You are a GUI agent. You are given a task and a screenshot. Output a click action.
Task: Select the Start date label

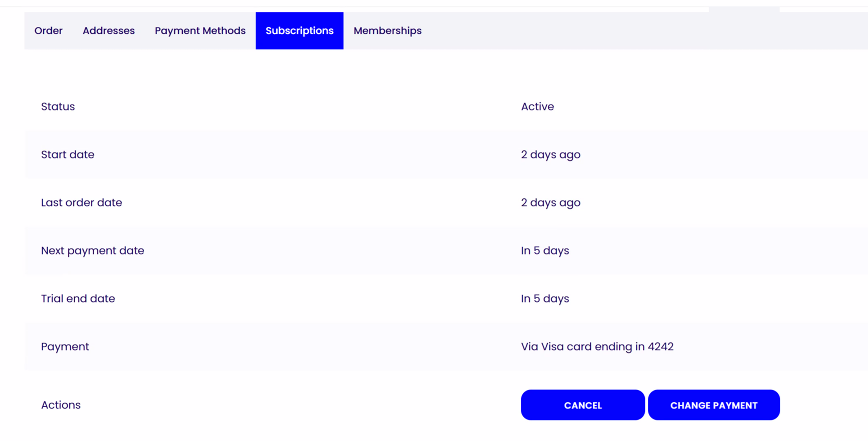(x=68, y=155)
